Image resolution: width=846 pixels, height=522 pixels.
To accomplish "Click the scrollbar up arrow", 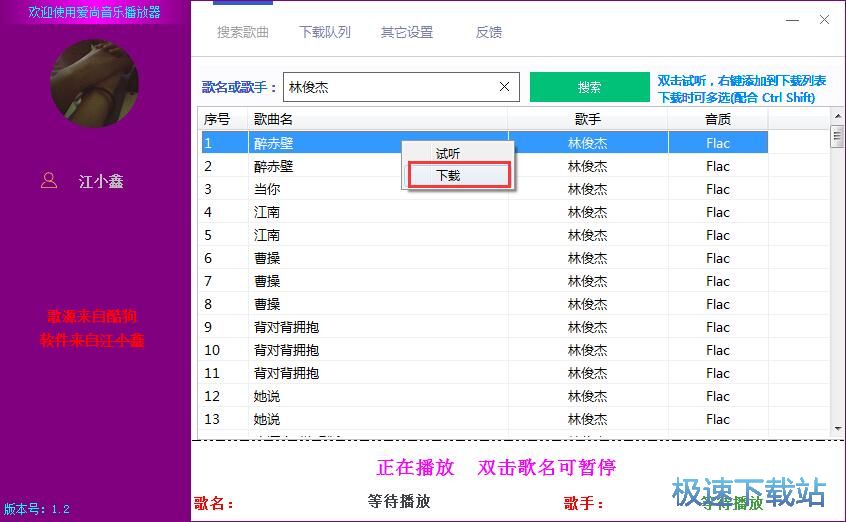I will coord(837,116).
